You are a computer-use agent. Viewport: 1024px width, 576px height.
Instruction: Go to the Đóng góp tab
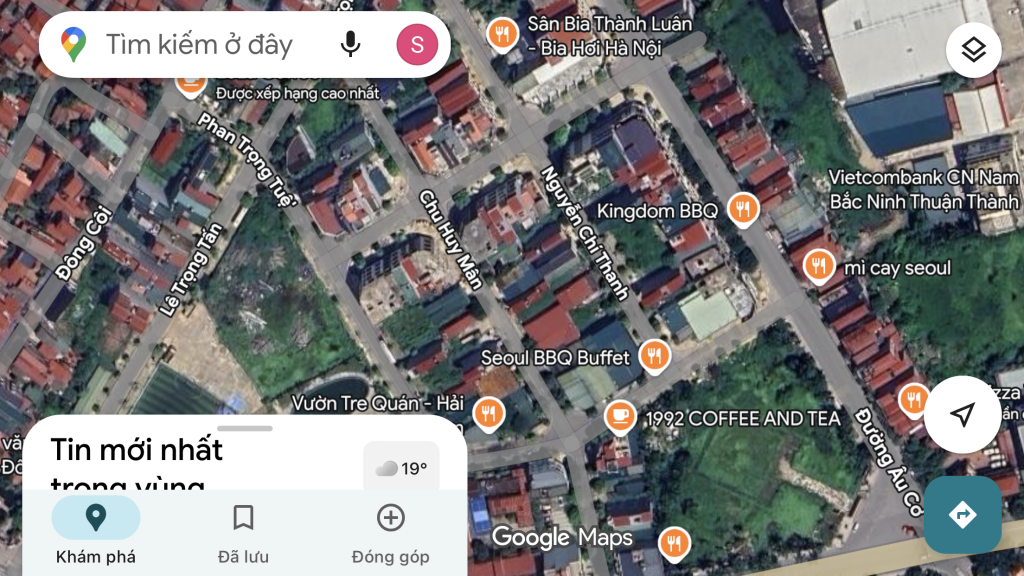point(390,531)
